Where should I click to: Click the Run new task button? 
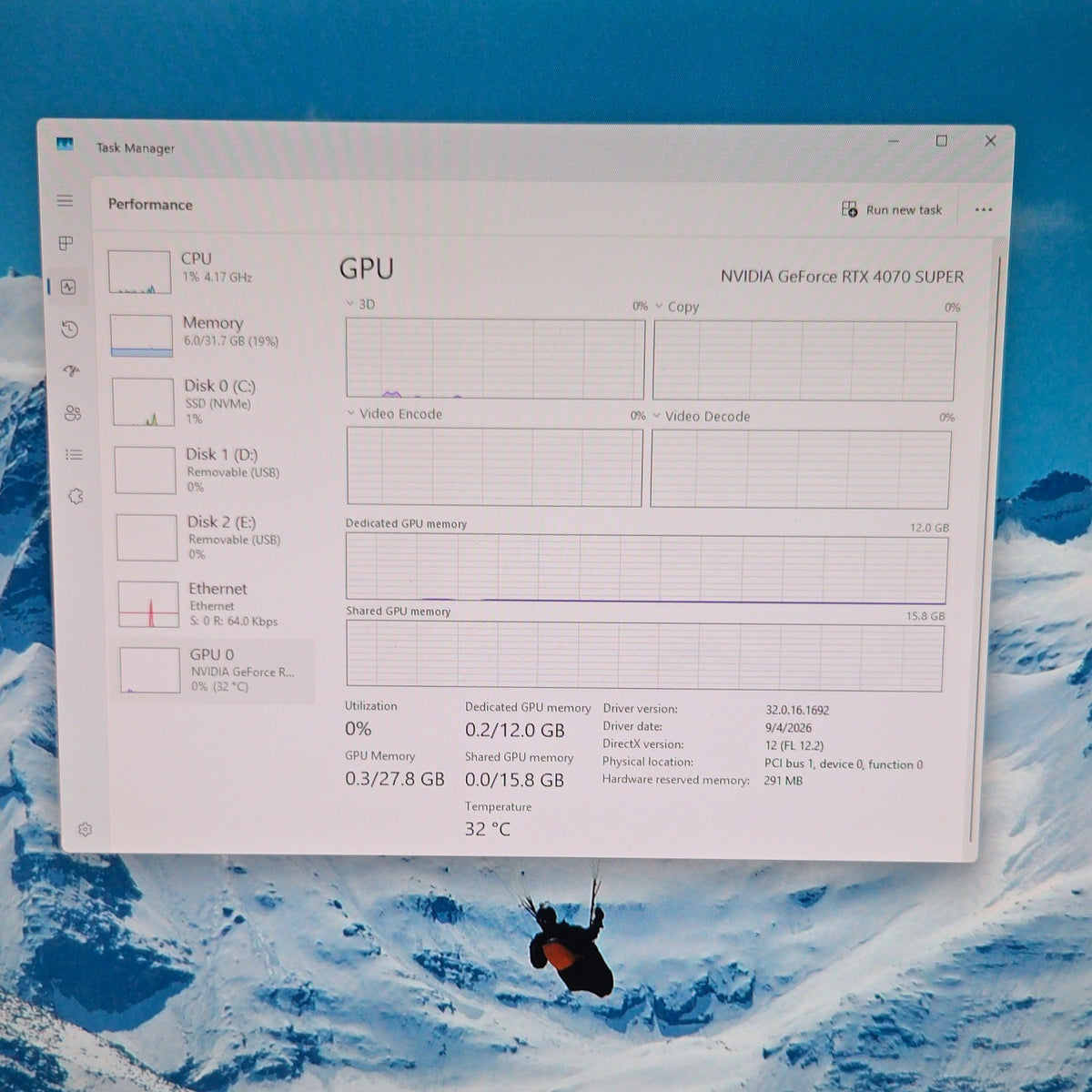point(892,209)
